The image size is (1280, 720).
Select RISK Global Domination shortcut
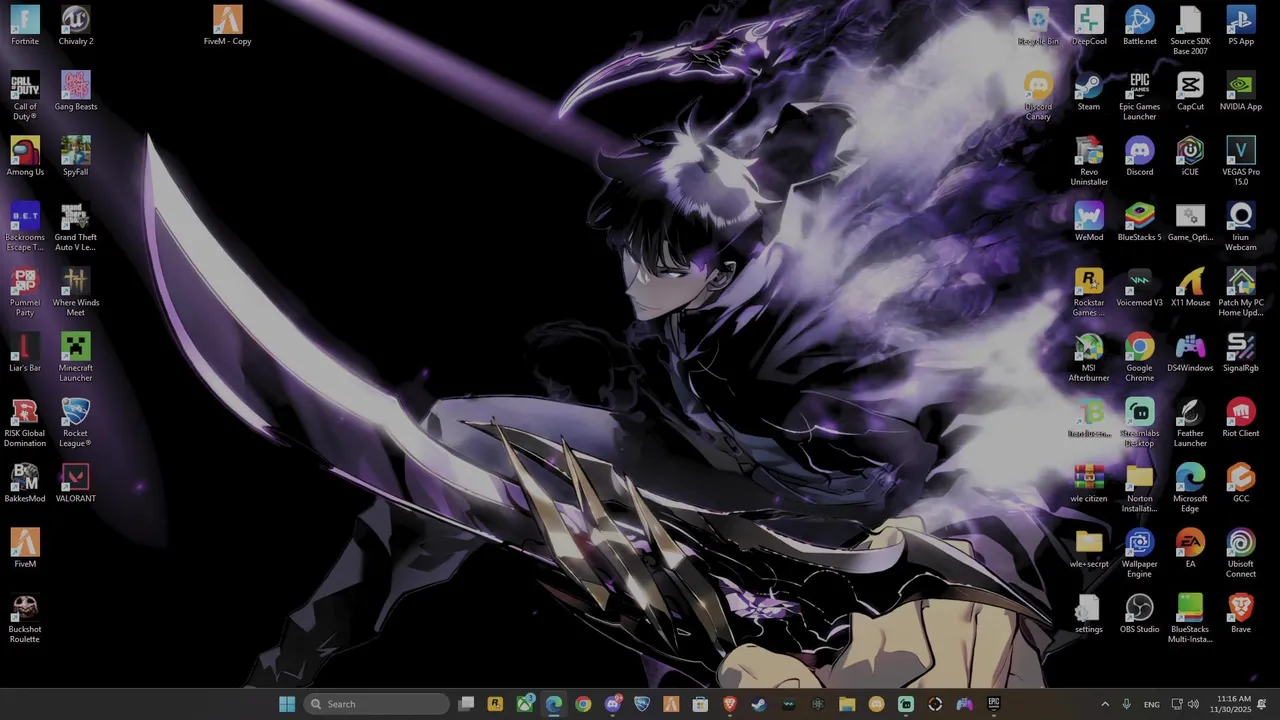tap(25, 423)
